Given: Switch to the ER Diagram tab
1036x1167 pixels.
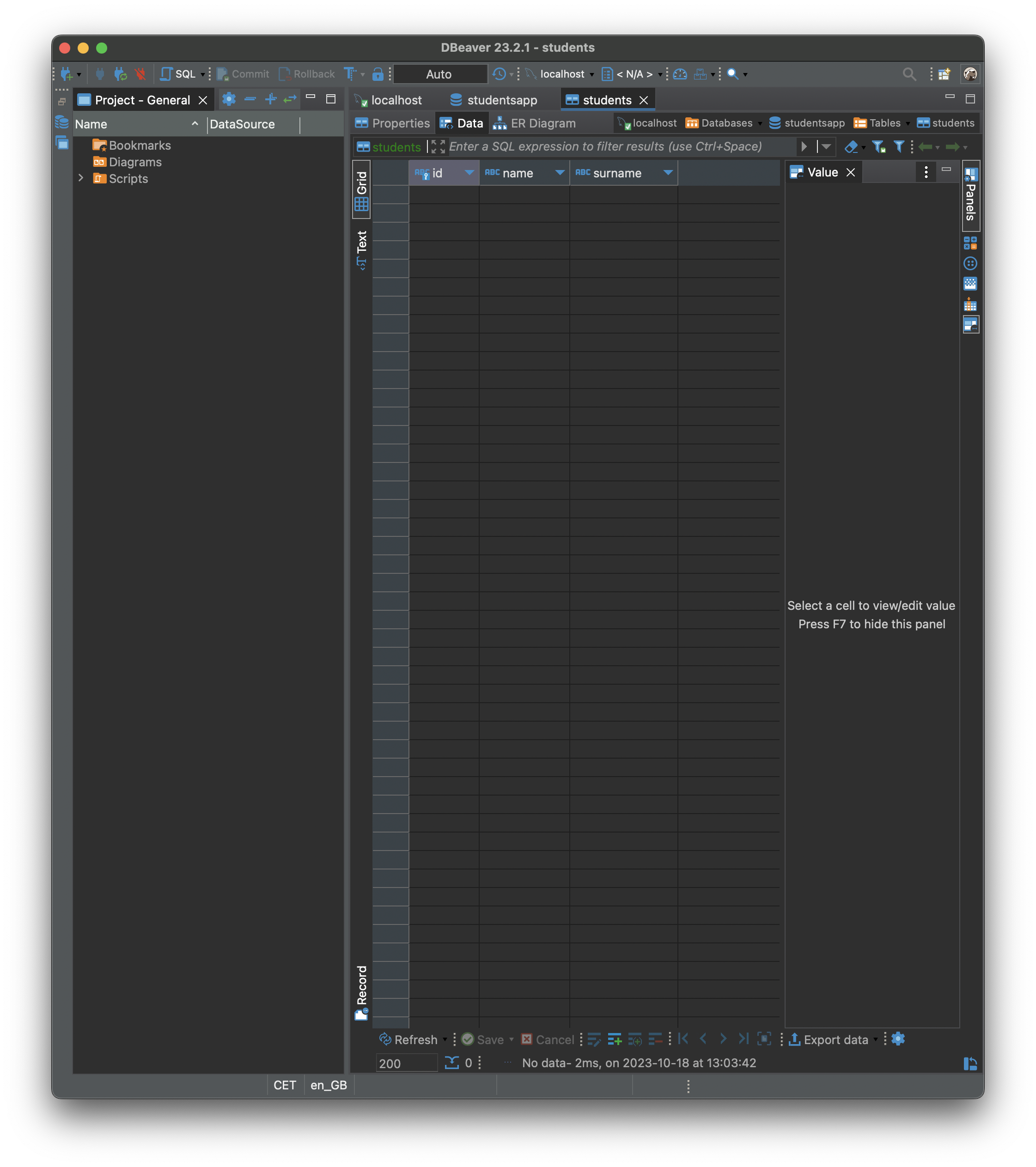Looking at the screenshot, I should [x=535, y=123].
